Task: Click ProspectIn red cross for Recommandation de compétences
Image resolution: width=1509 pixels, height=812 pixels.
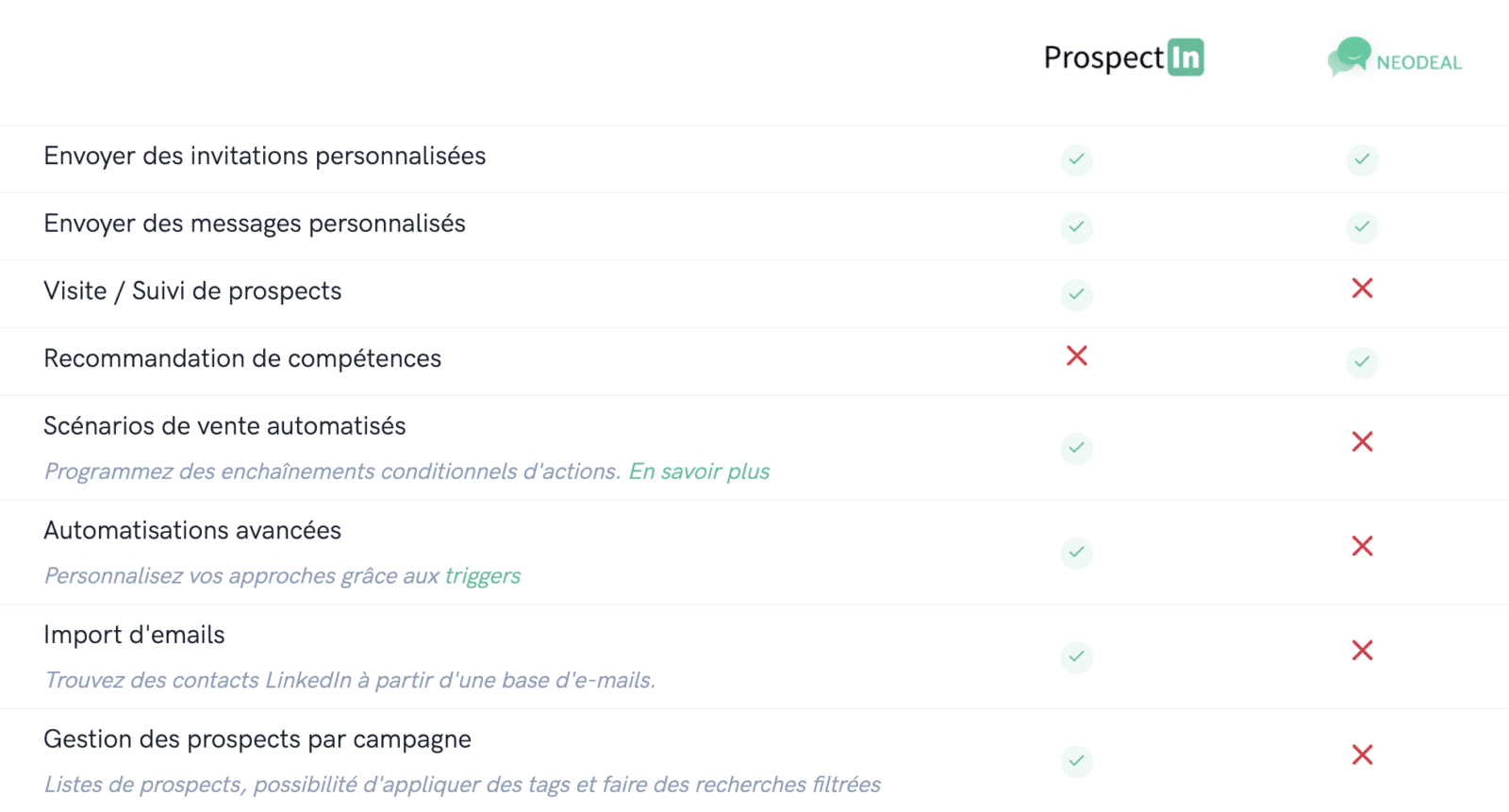Action: (1076, 356)
